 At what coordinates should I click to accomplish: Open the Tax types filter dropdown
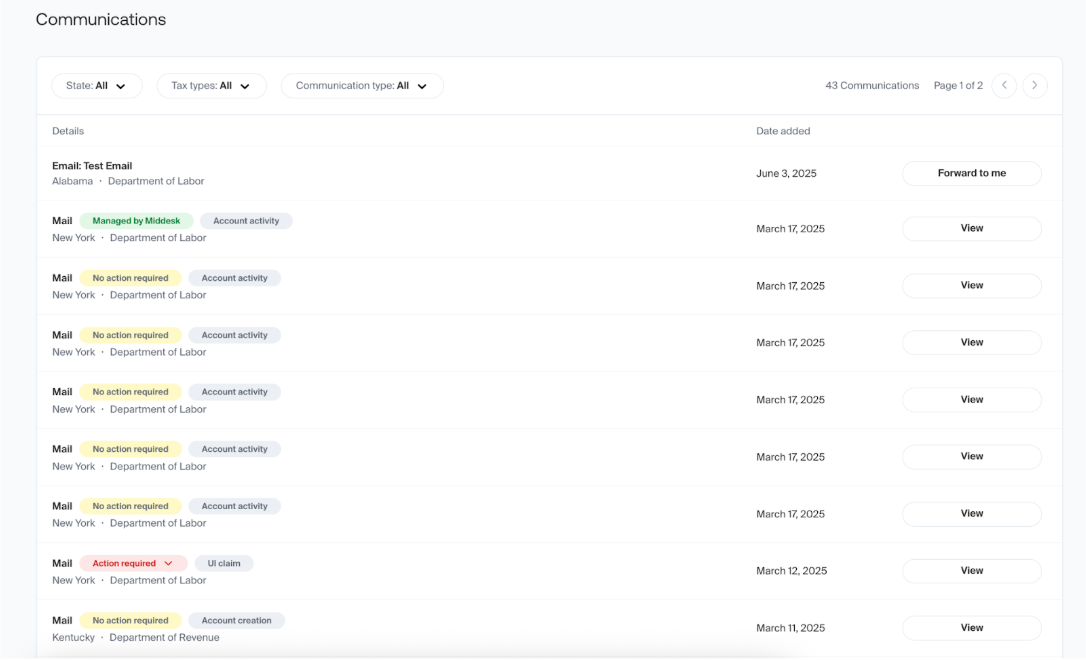(211, 86)
